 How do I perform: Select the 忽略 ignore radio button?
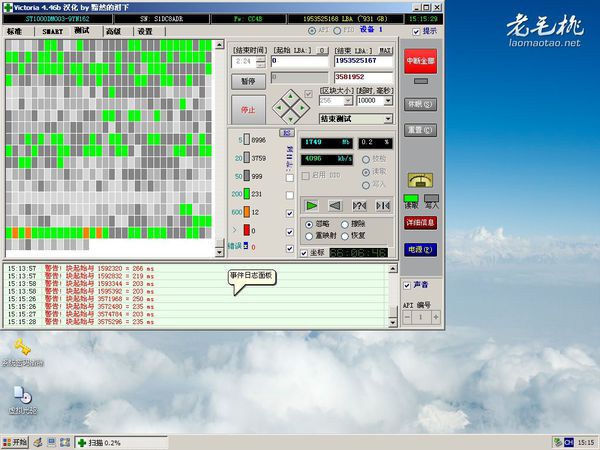[309, 224]
